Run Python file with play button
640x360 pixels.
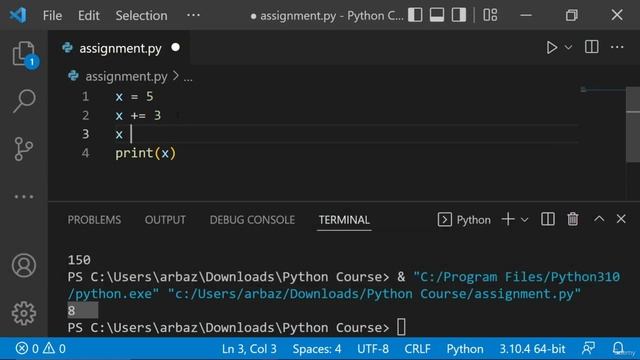[x=551, y=47]
